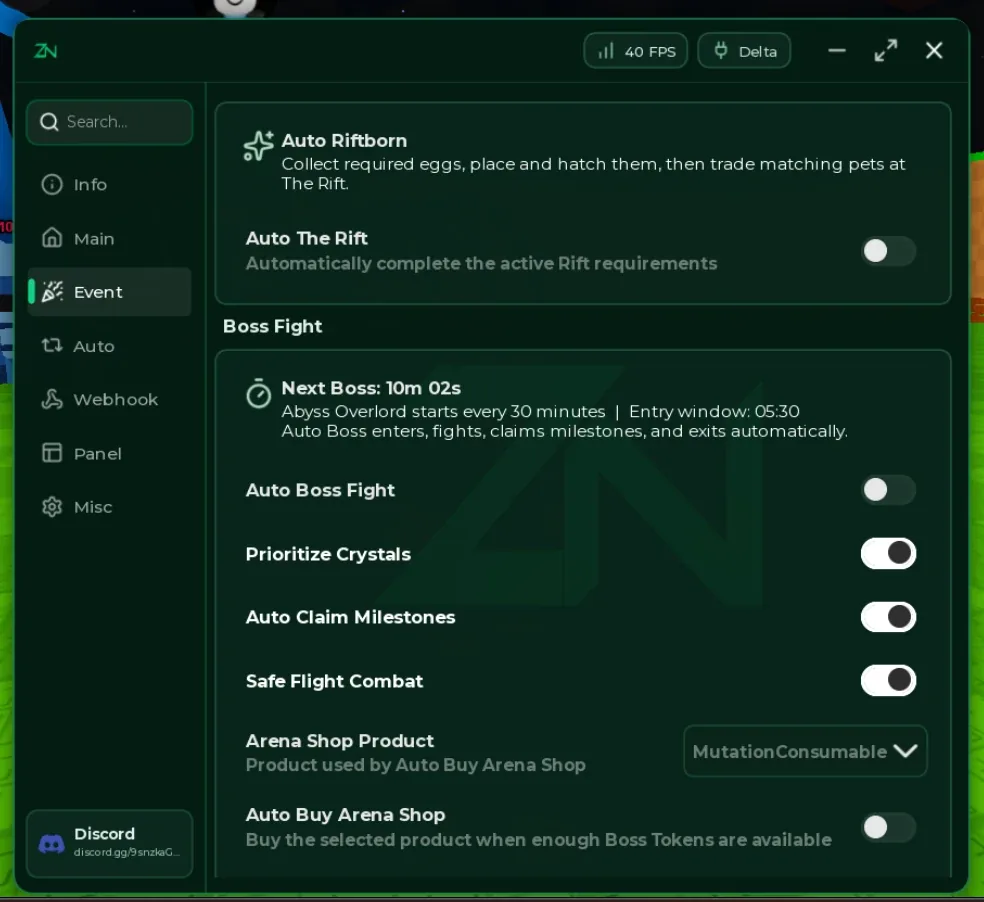Click the ZN logo icon
Viewport: 984px width, 902px height.
(x=45, y=51)
